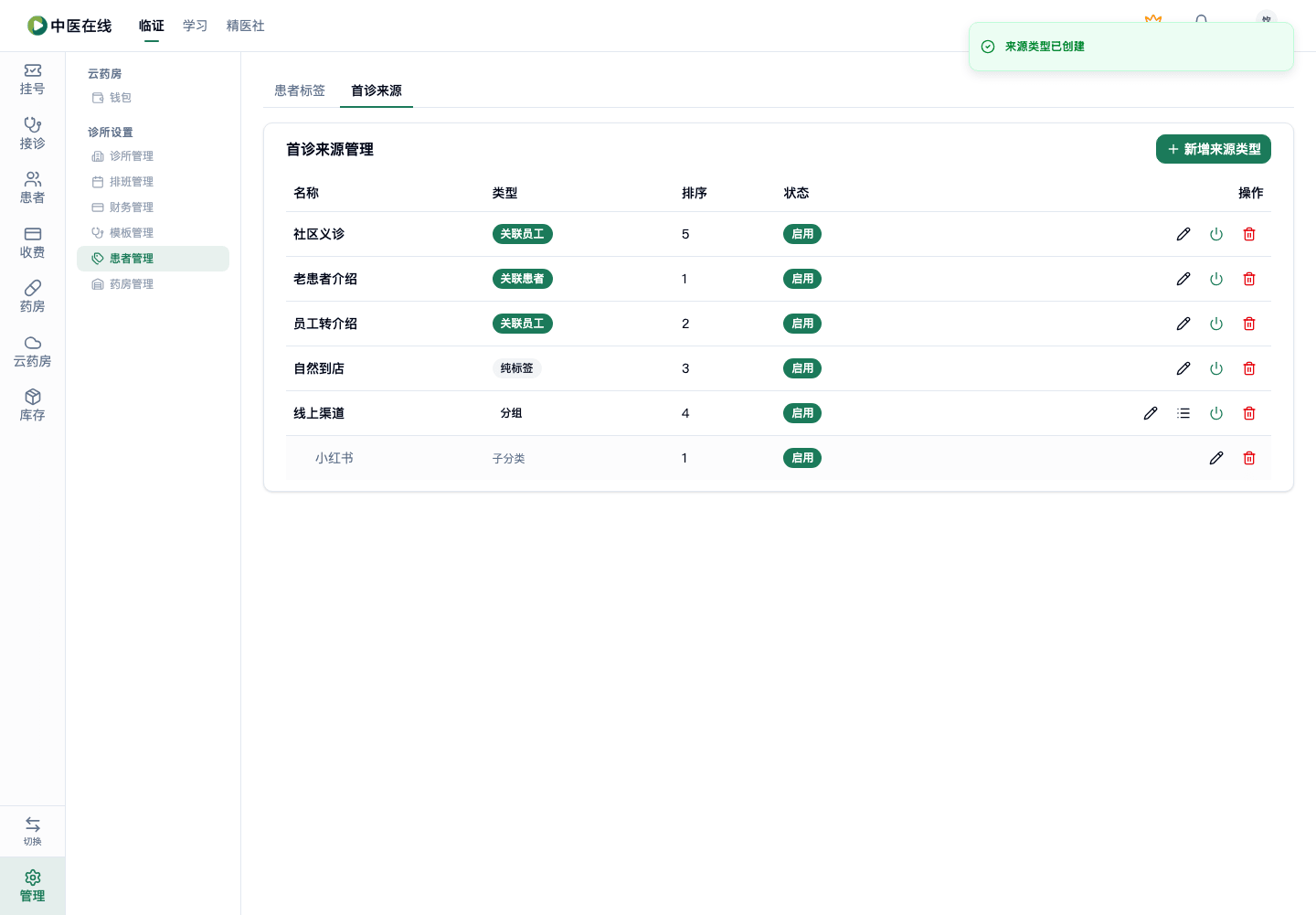Click the 子分类 type label
Viewport: 1316px width, 915px height.
click(509, 458)
